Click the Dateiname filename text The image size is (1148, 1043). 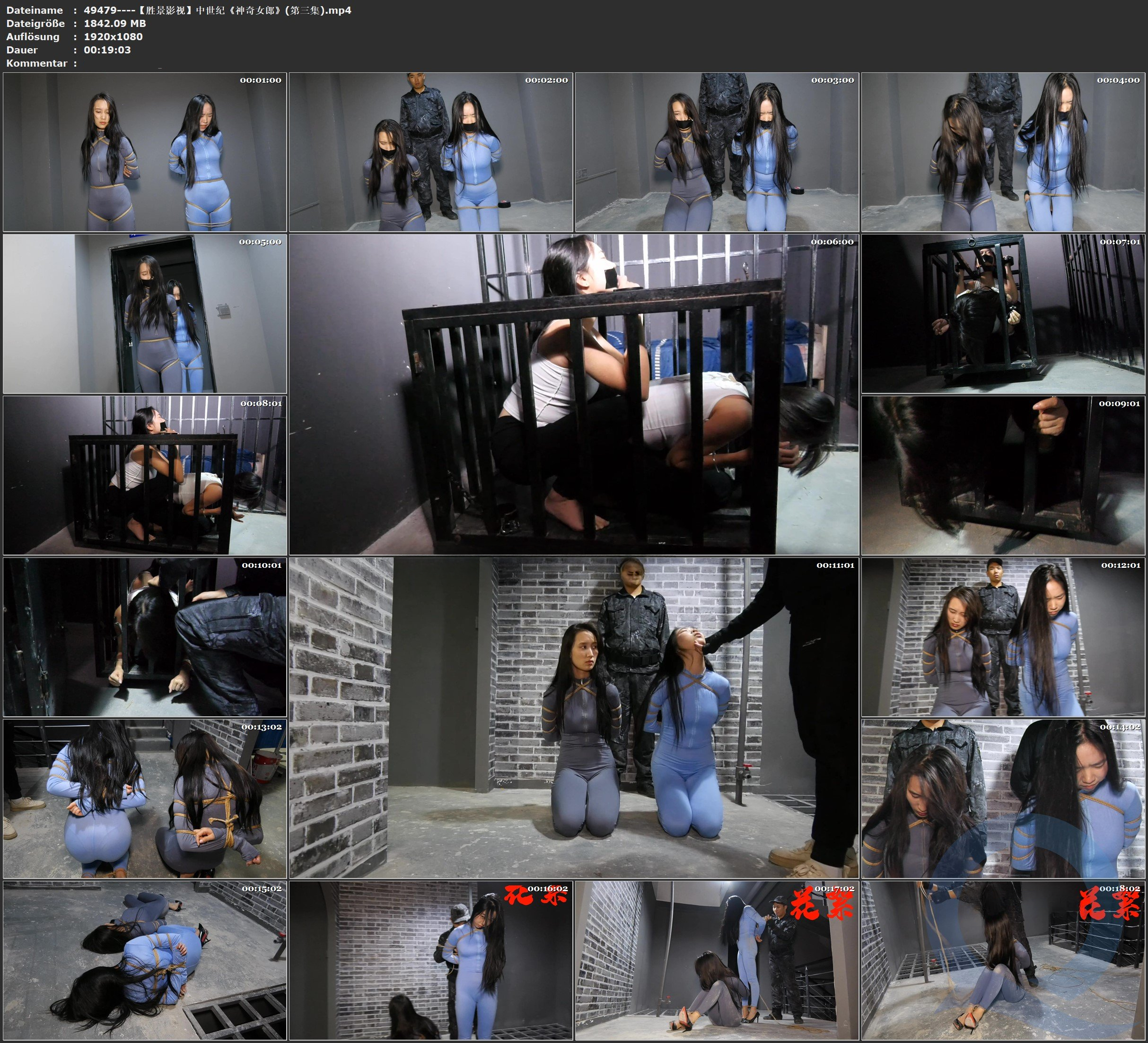[217, 10]
